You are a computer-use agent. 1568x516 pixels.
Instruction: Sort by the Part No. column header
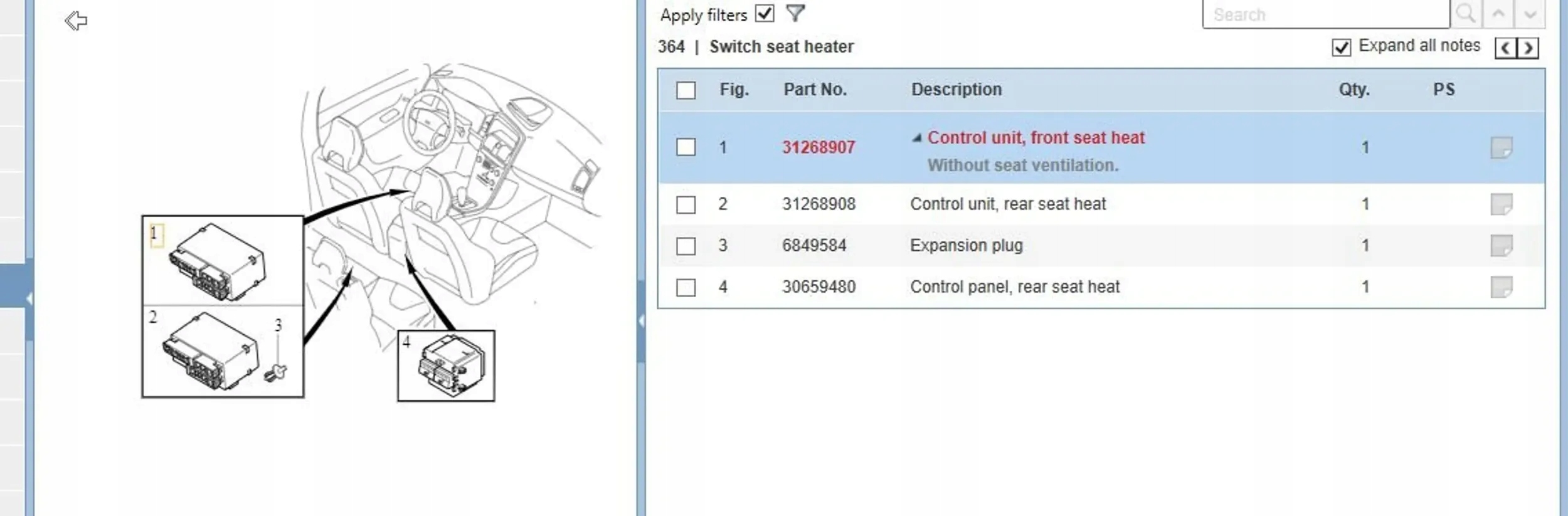[815, 90]
